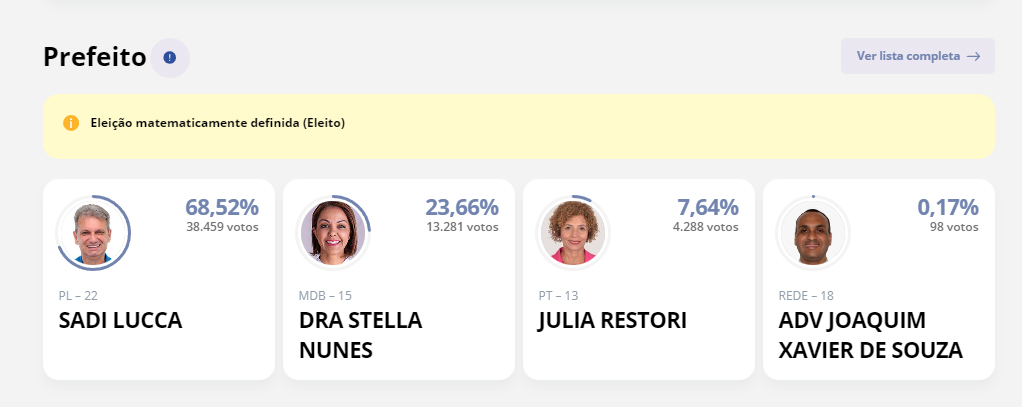Click Adv Joaquim Xavier de Souza's photo
This screenshot has height=407, width=1022.
813,233
